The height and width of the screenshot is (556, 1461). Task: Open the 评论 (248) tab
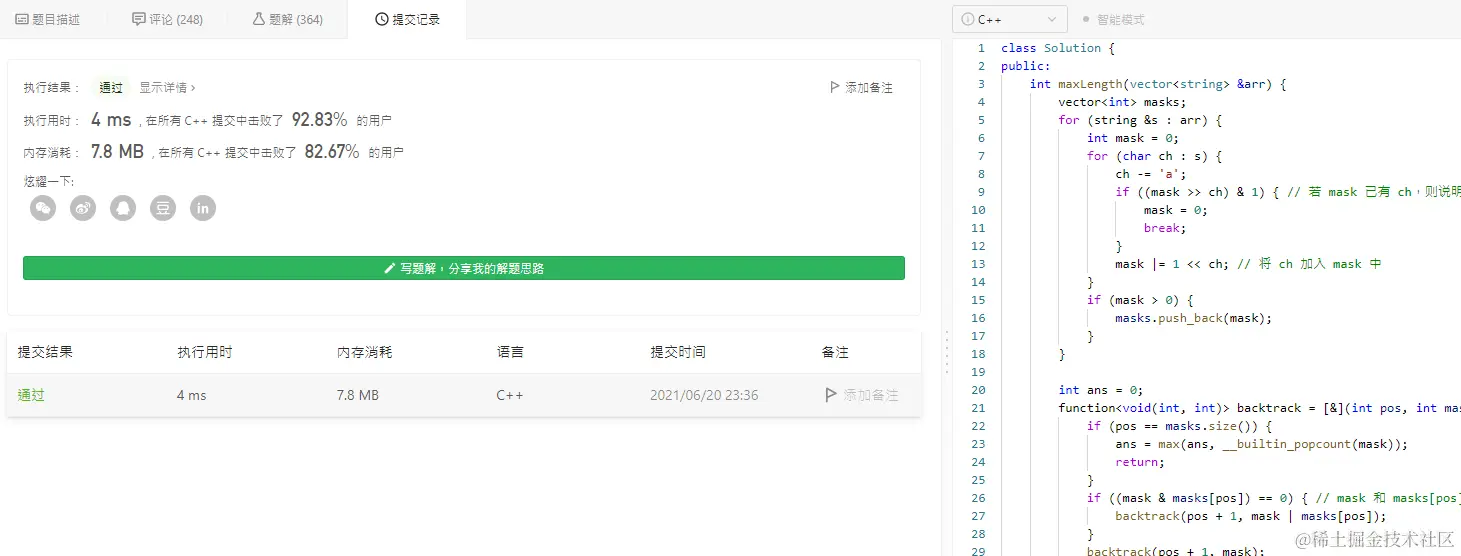pyautogui.click(x=168, y=19)
